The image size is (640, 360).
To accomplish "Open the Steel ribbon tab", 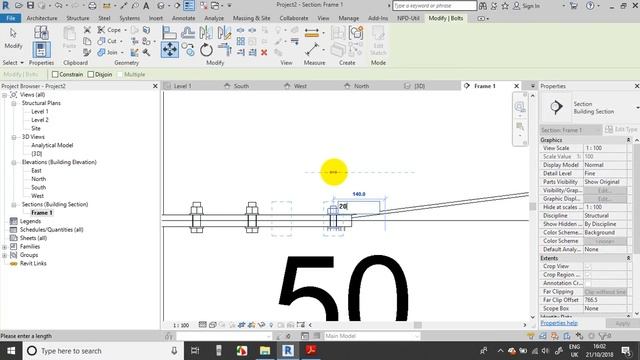I will tap(104, 18).
